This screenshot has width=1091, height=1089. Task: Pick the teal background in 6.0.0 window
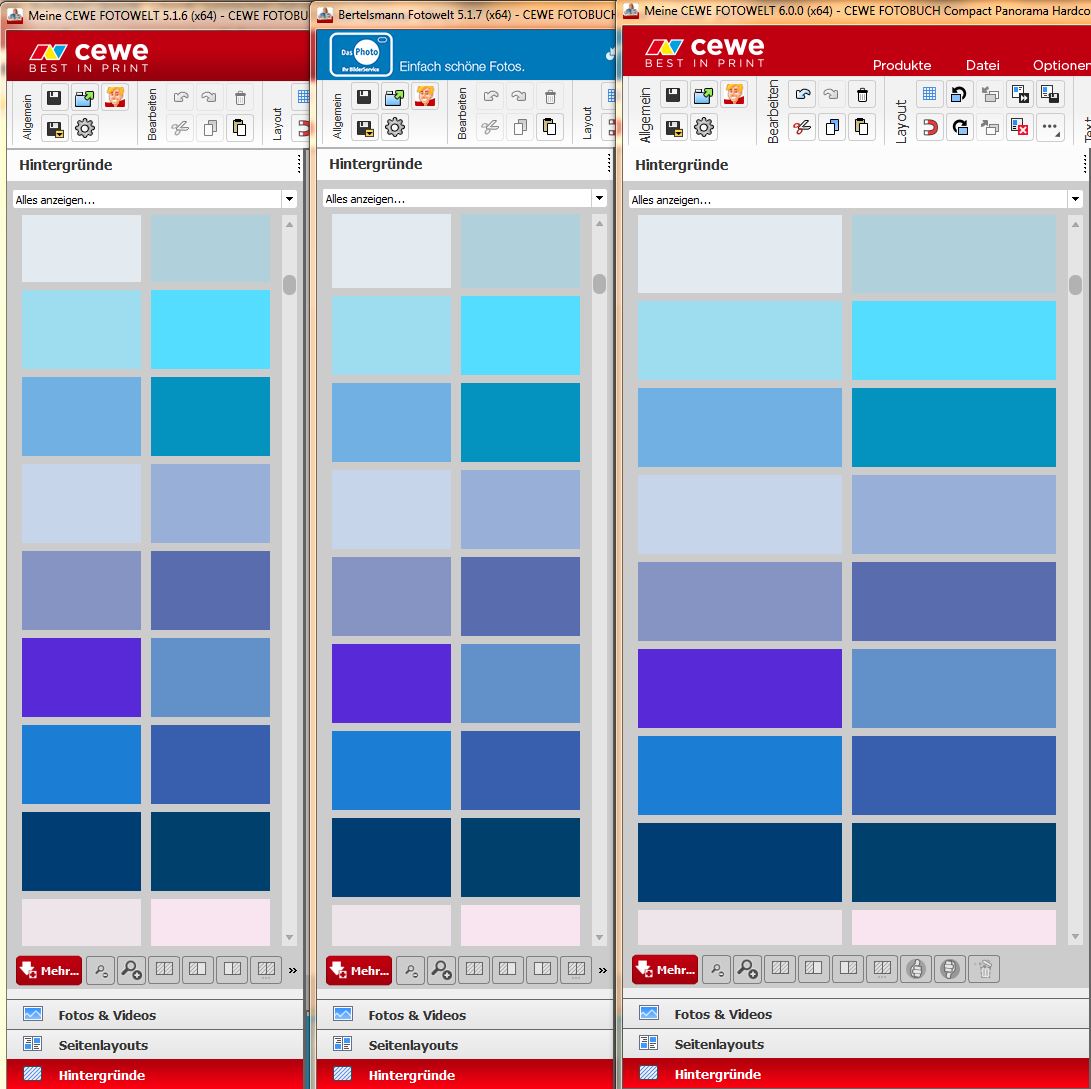click(953, 427)
